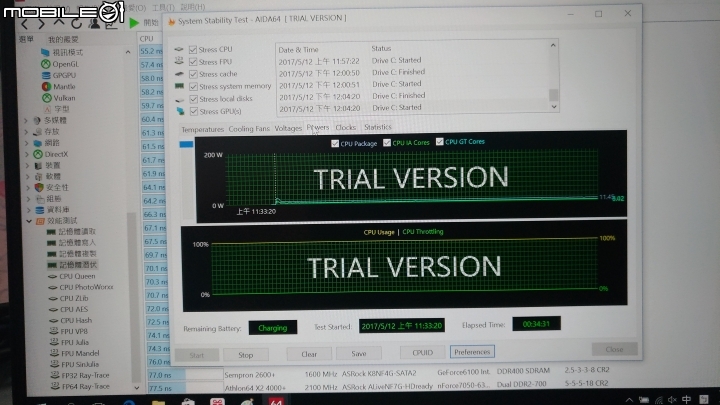
Task: Click green start play icon in toolbar
Action: click(134, 22)
